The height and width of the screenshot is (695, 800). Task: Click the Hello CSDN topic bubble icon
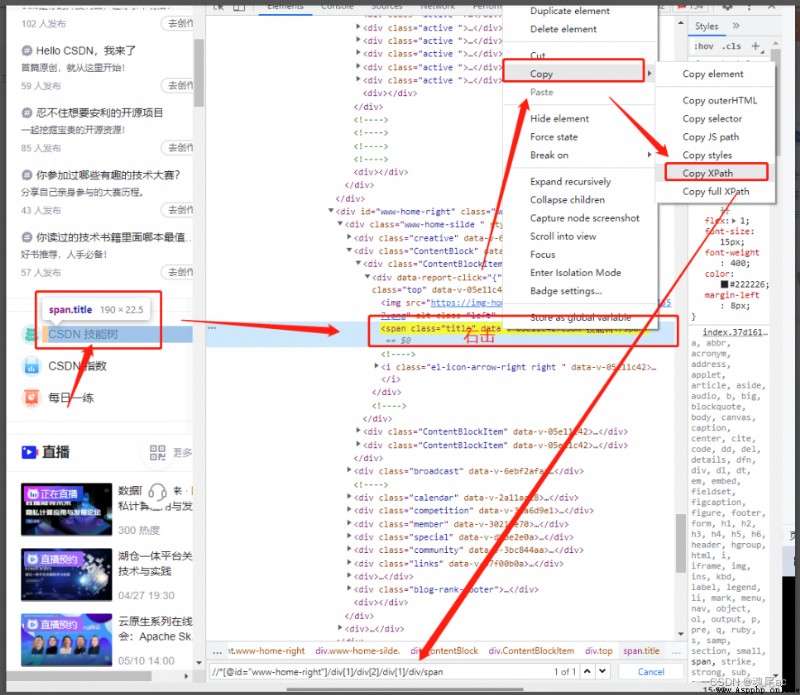pyautogui.click(x=27, y=51)
